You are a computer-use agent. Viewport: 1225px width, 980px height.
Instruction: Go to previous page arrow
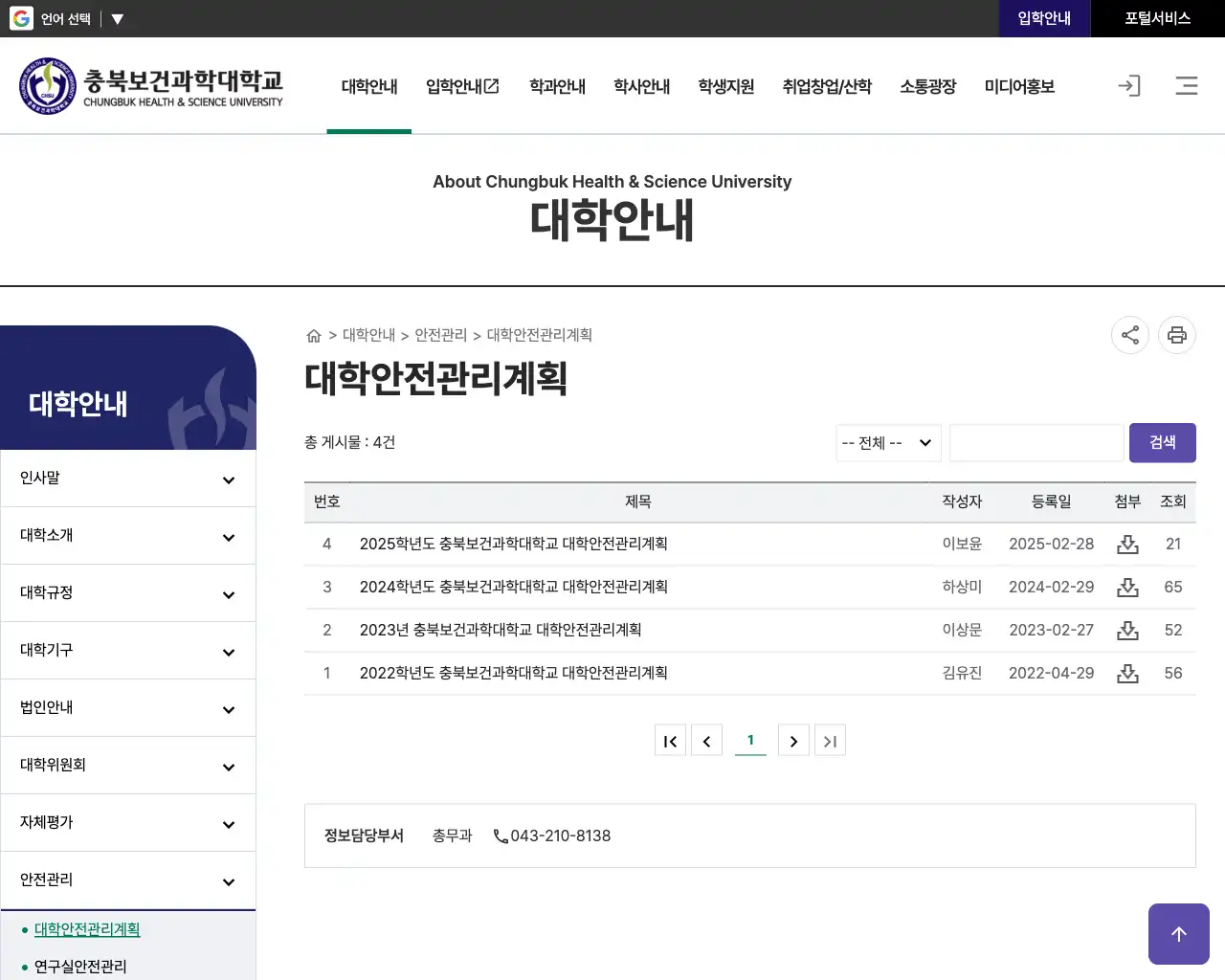click(x=706, y=741)
